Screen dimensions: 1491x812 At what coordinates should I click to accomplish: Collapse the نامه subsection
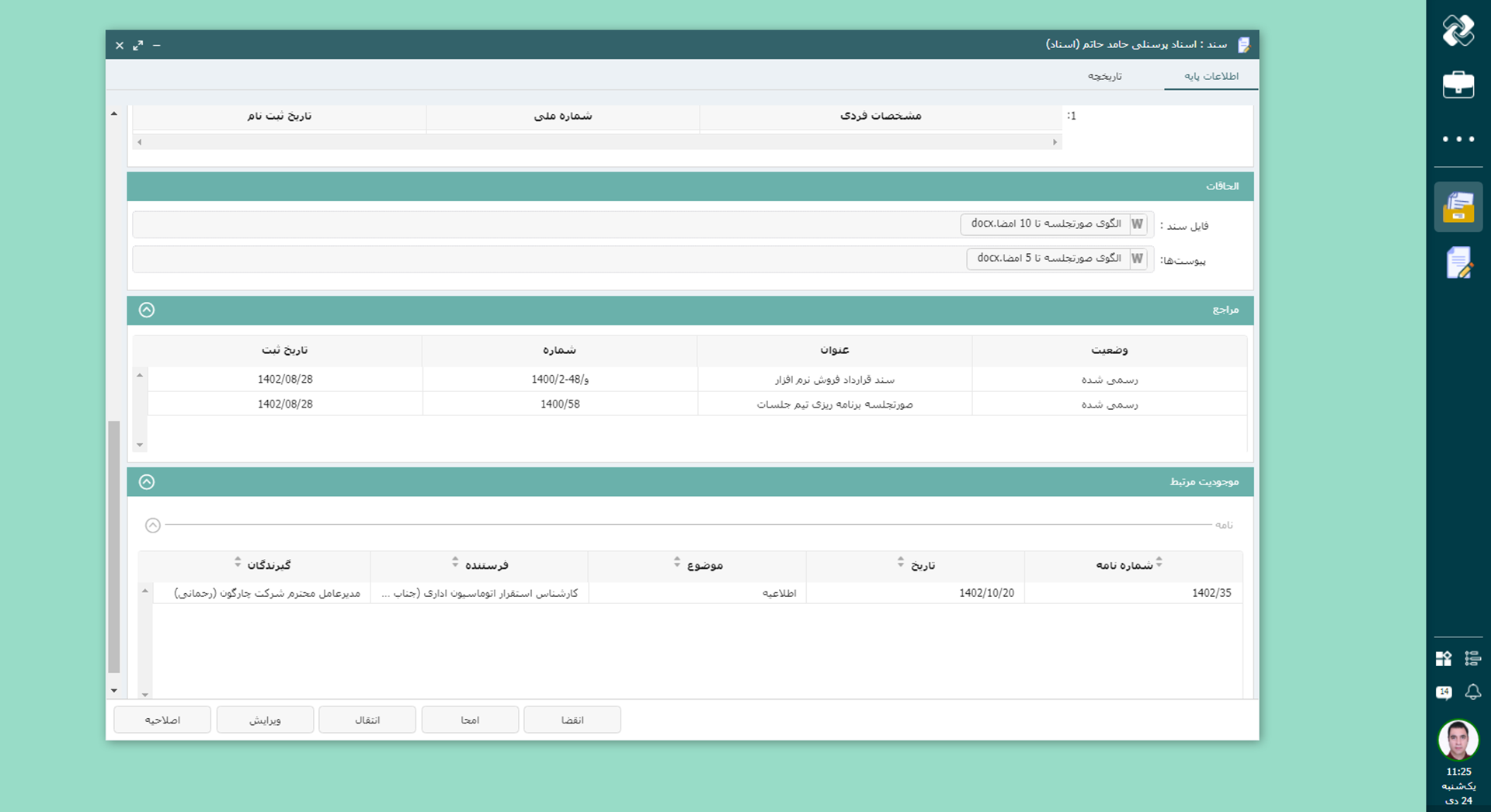(153, 526)
